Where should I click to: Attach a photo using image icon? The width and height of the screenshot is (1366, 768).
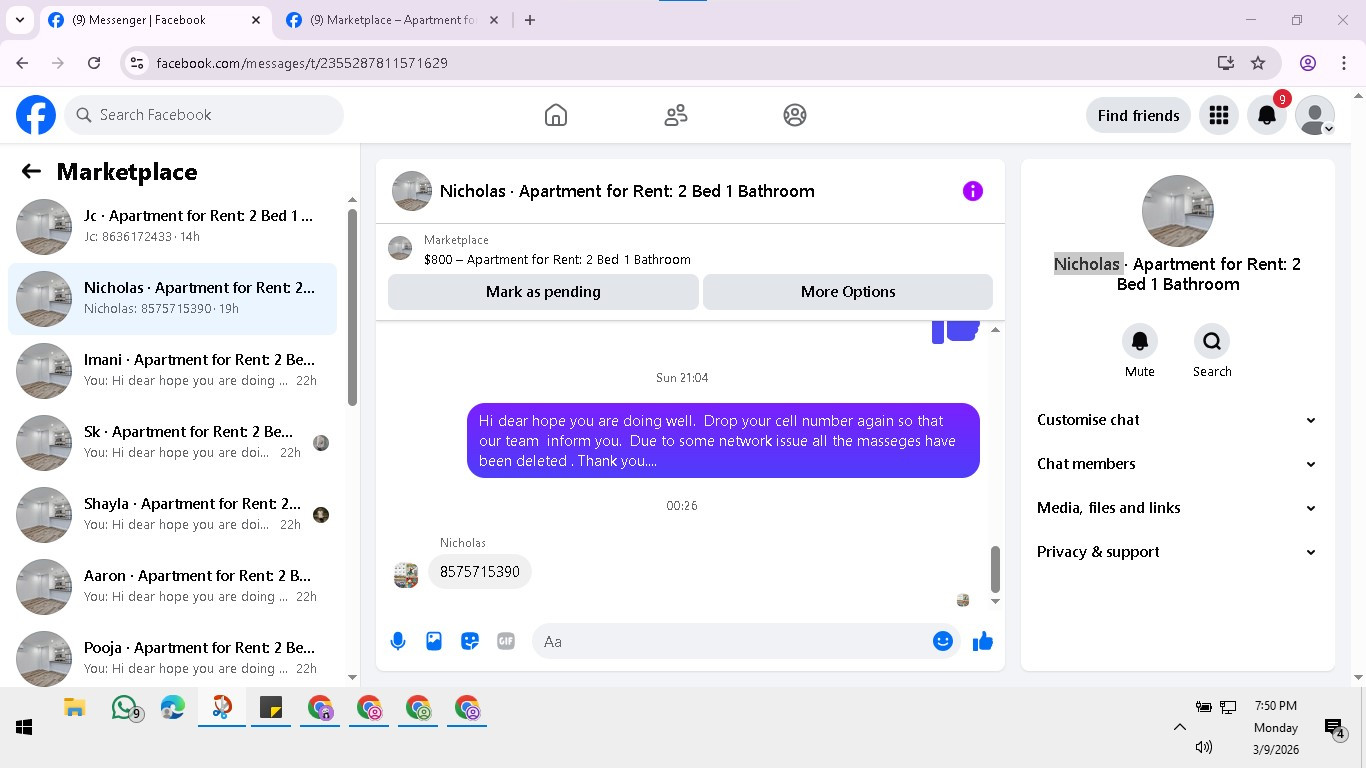(x=434, y=641)
